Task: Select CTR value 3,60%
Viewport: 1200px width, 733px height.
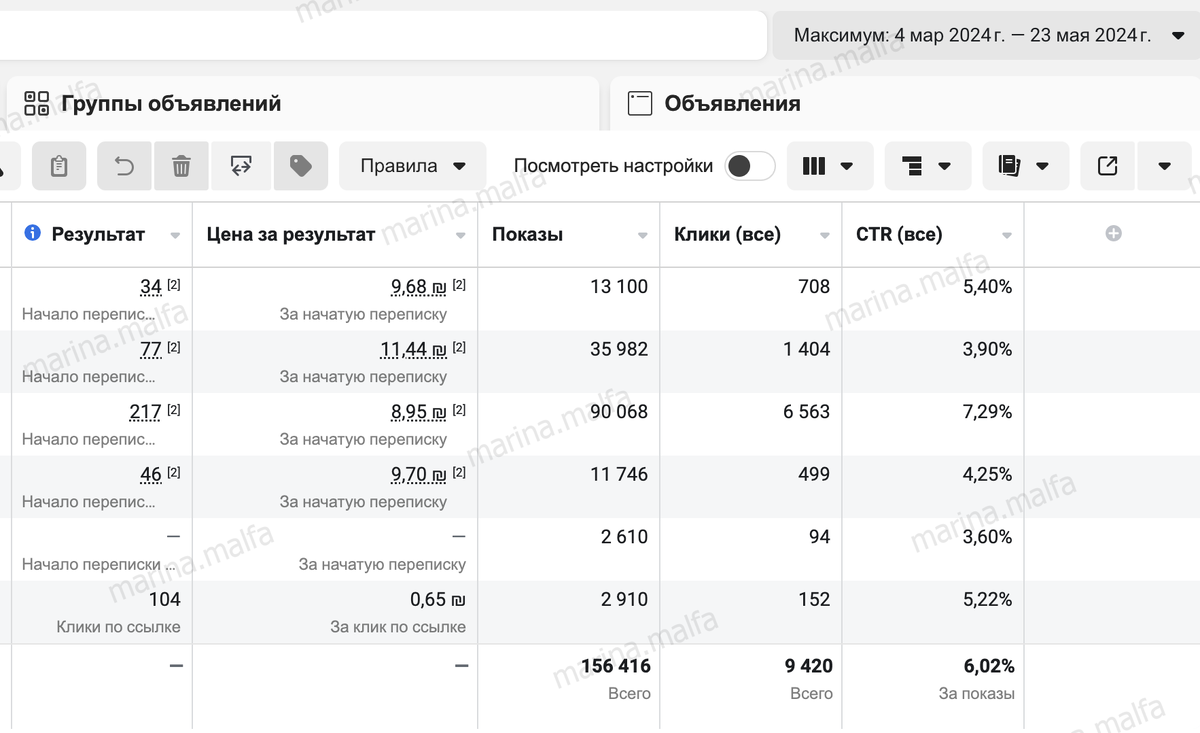Action: [987, 537]
